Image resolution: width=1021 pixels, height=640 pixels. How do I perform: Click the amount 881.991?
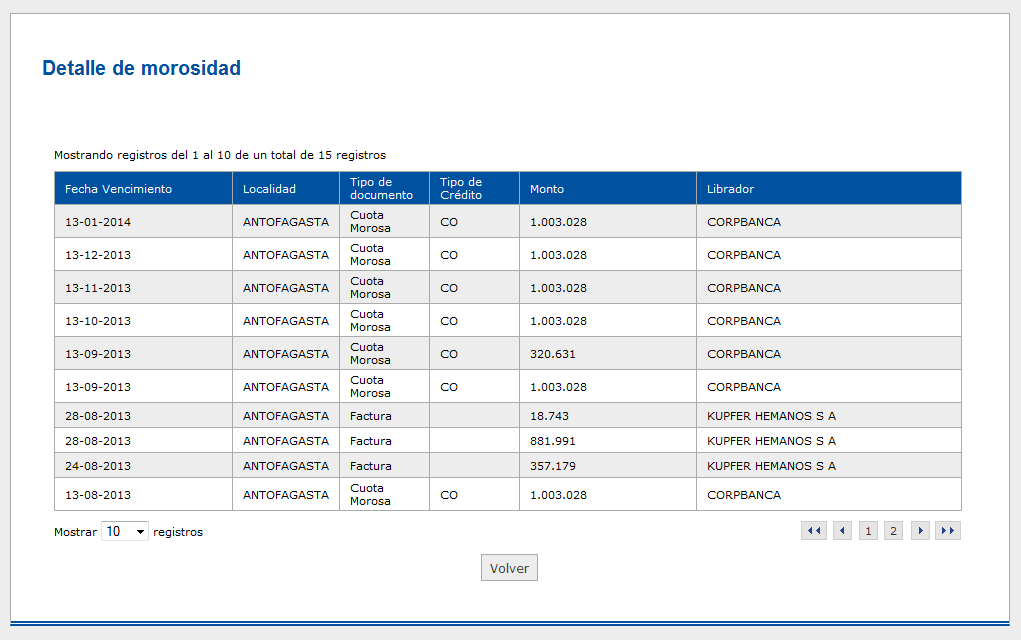tap(553, 441)
